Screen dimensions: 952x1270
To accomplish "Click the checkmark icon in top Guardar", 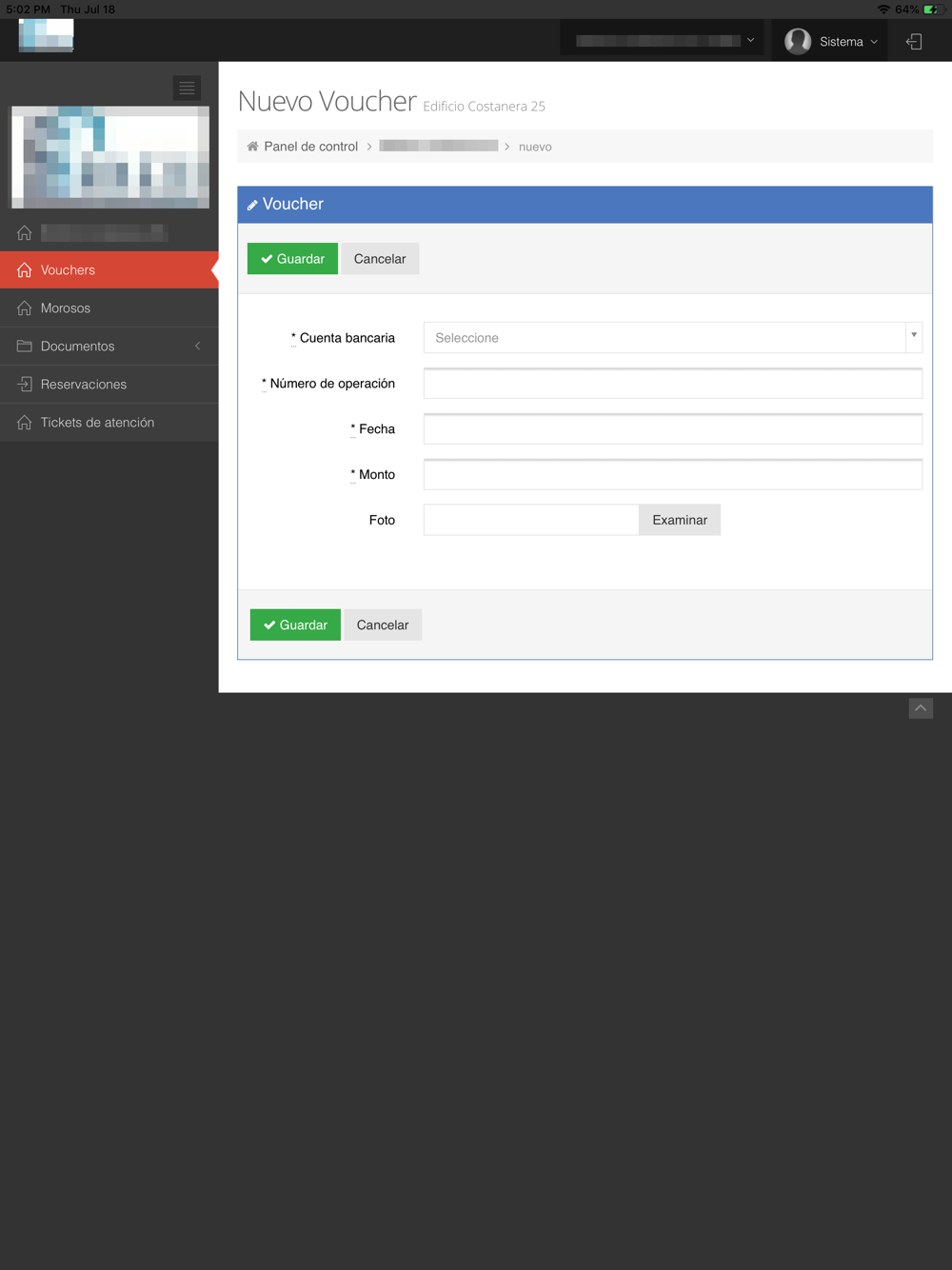I will click(267, 259).
